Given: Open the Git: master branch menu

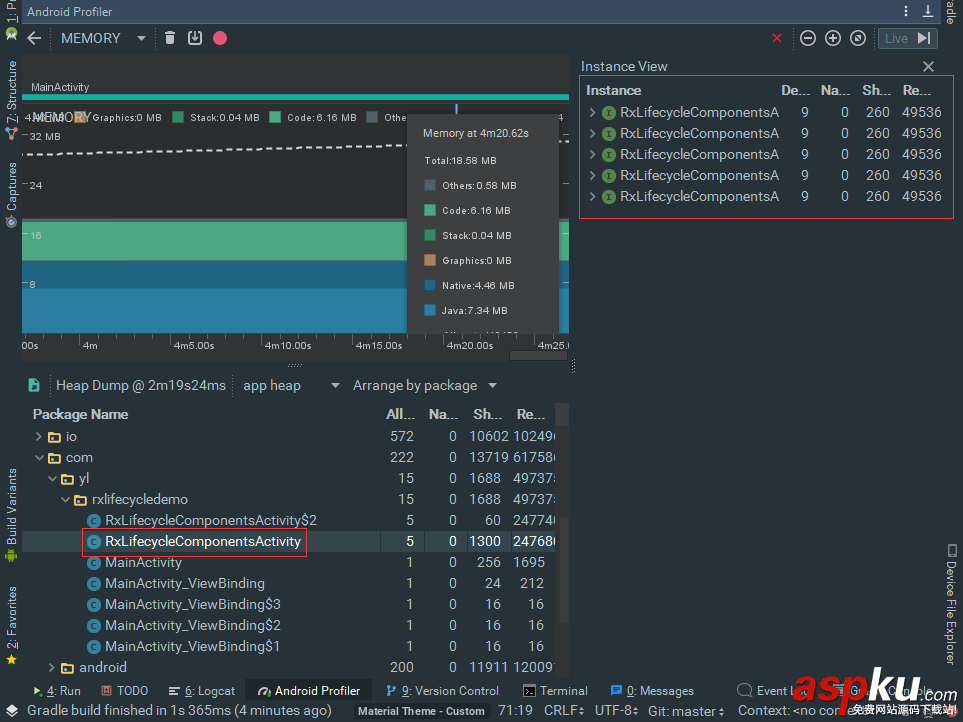Looking at the screenshot, I should click(686, 711).
